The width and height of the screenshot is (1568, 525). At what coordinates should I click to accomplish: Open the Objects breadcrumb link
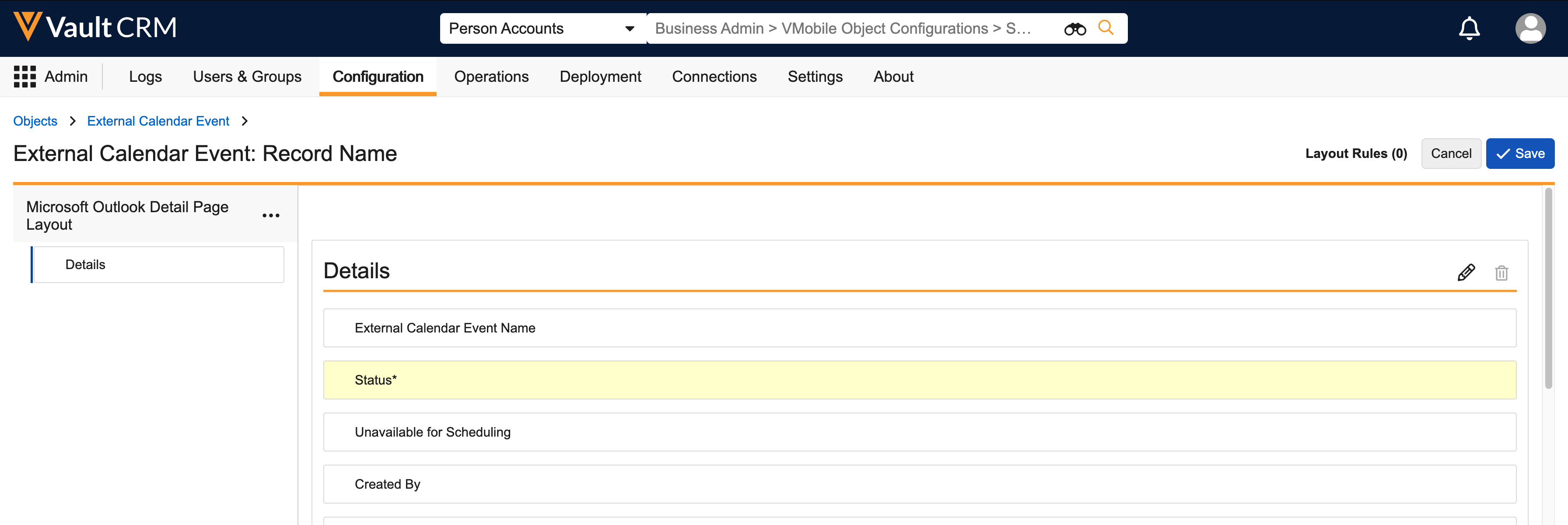[x=35, y=121]
